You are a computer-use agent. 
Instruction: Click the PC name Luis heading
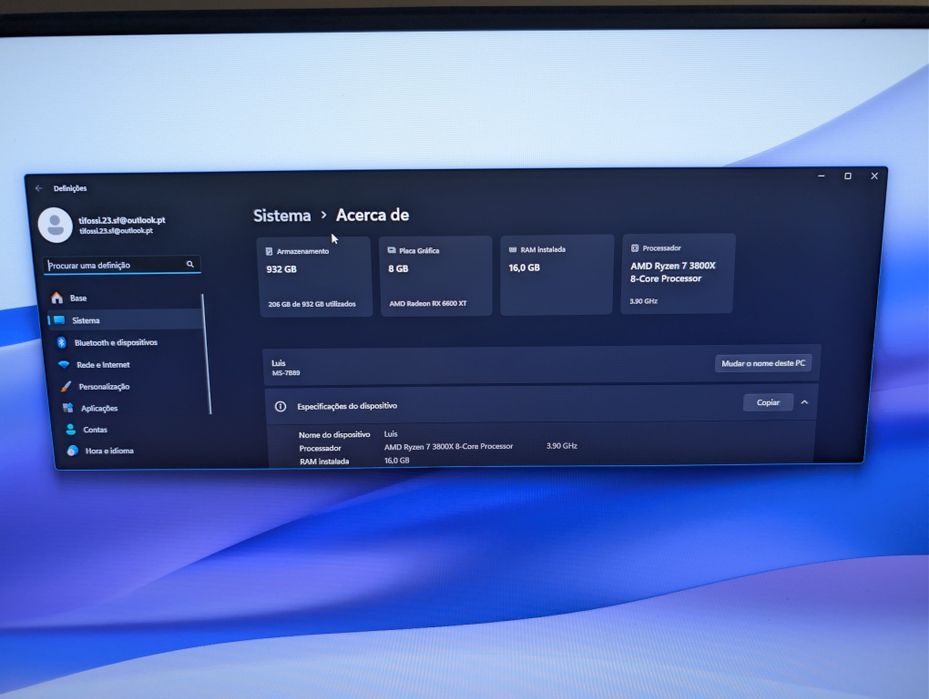point(278,363)
